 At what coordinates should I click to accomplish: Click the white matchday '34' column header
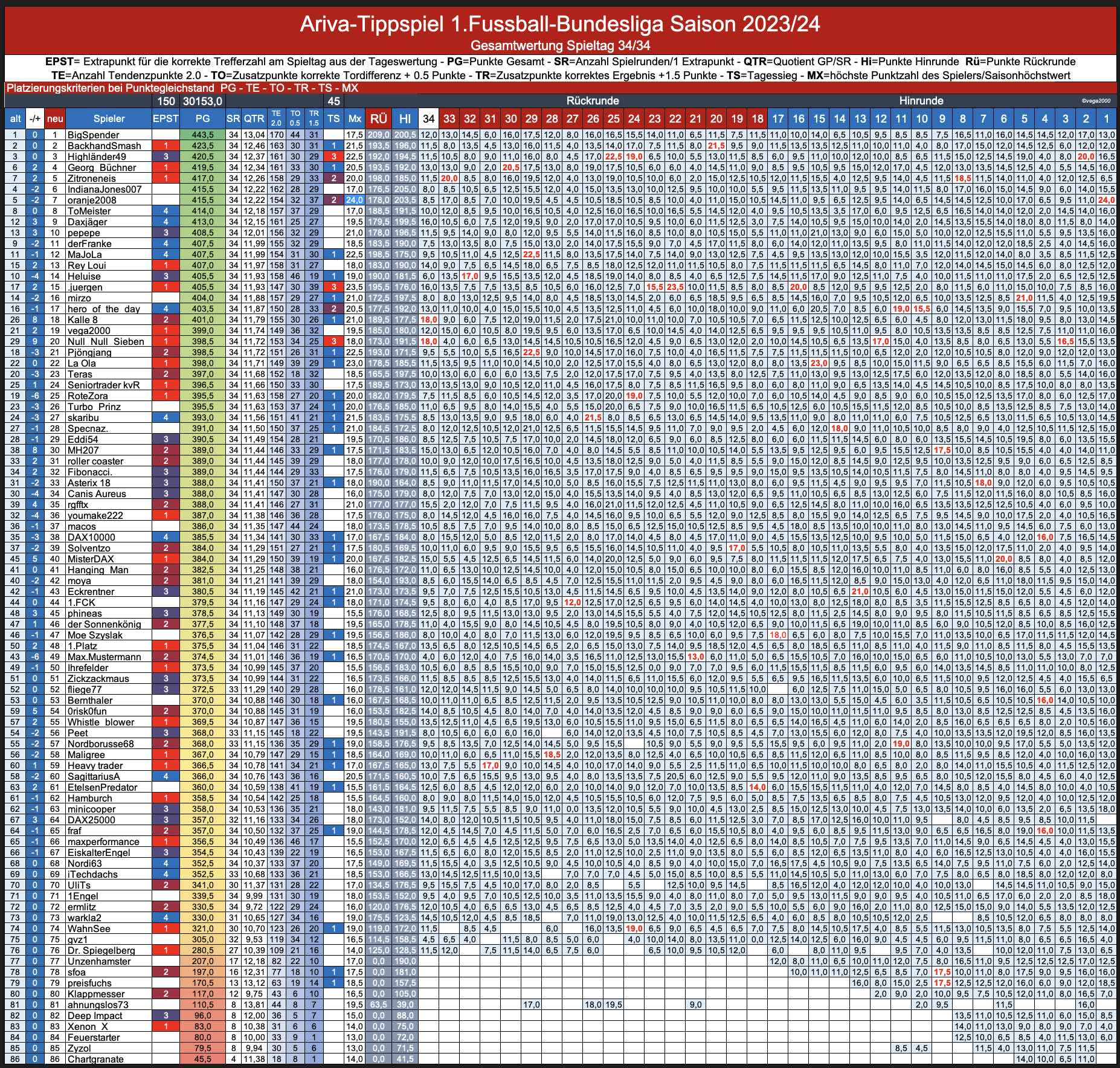pos(428,118)
